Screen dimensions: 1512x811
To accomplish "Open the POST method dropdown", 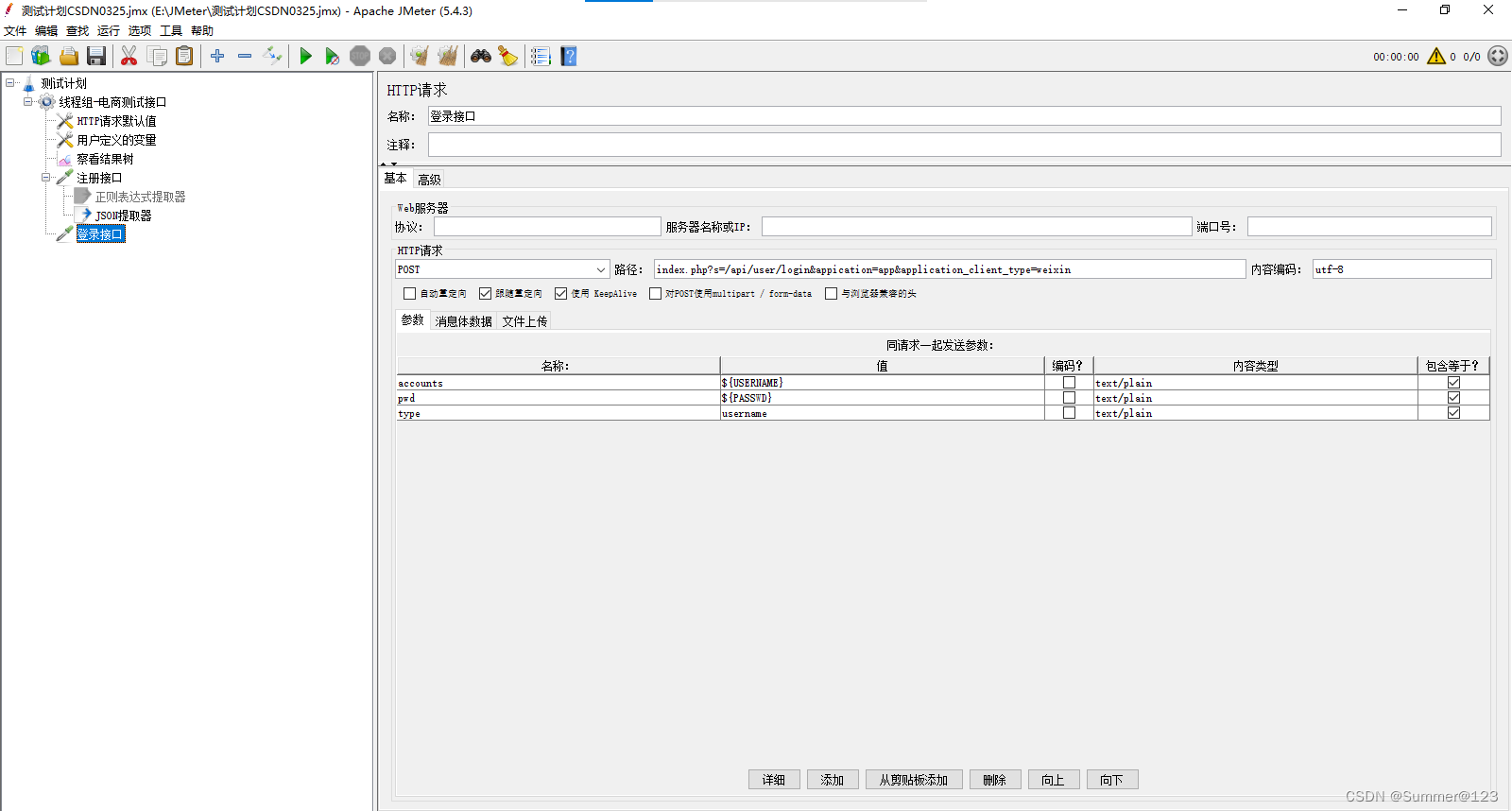I will [x=600, y=269].
